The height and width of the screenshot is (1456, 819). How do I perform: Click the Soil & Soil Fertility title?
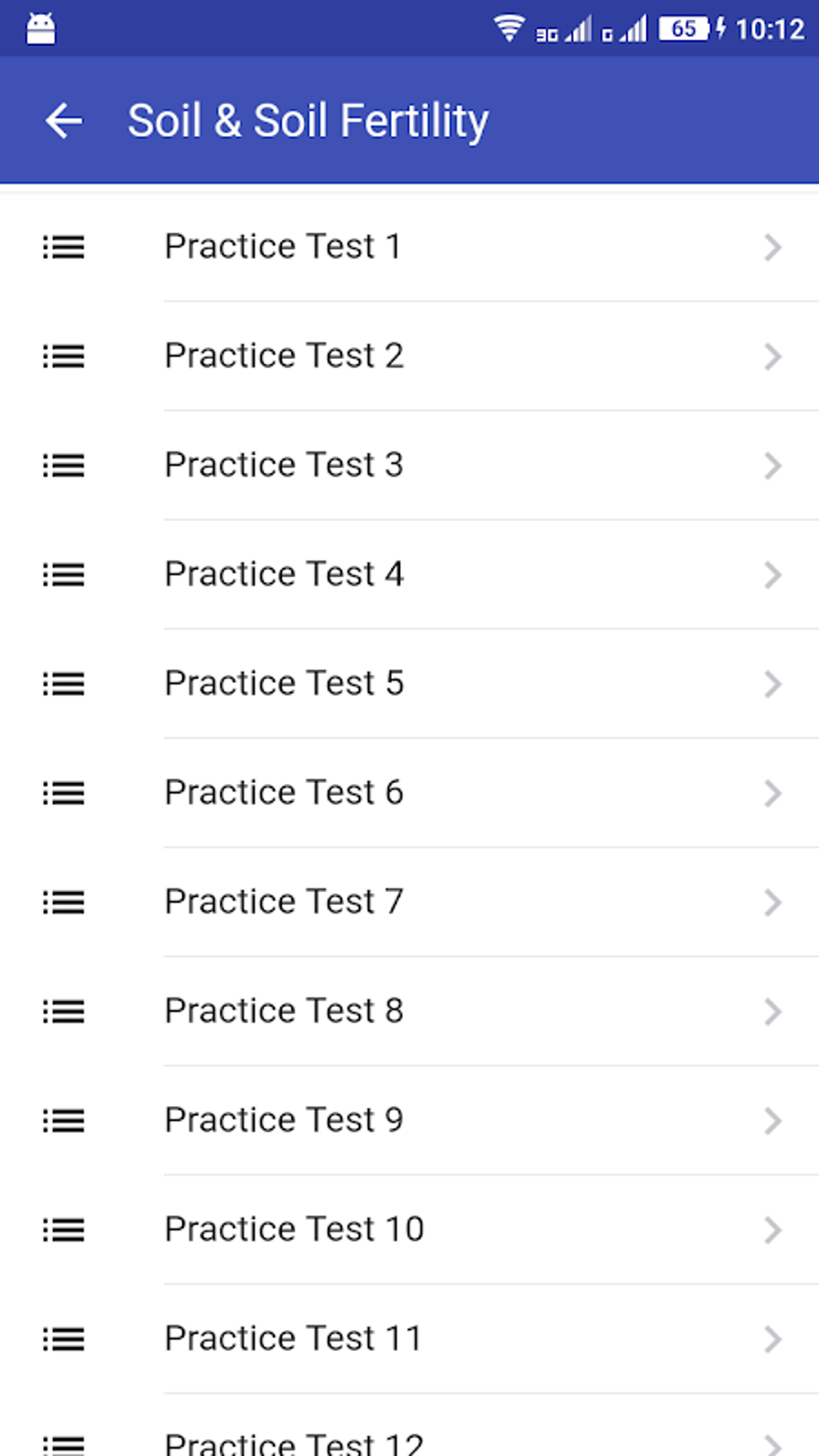(x=308, y=121)
